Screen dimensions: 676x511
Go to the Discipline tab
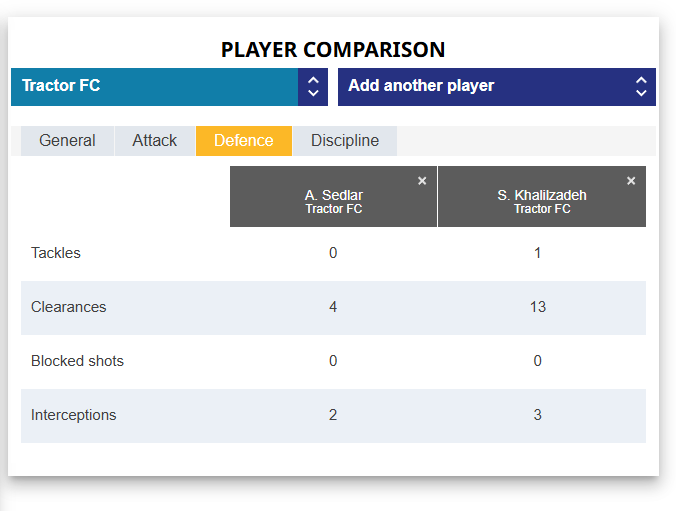click(345, 141)
